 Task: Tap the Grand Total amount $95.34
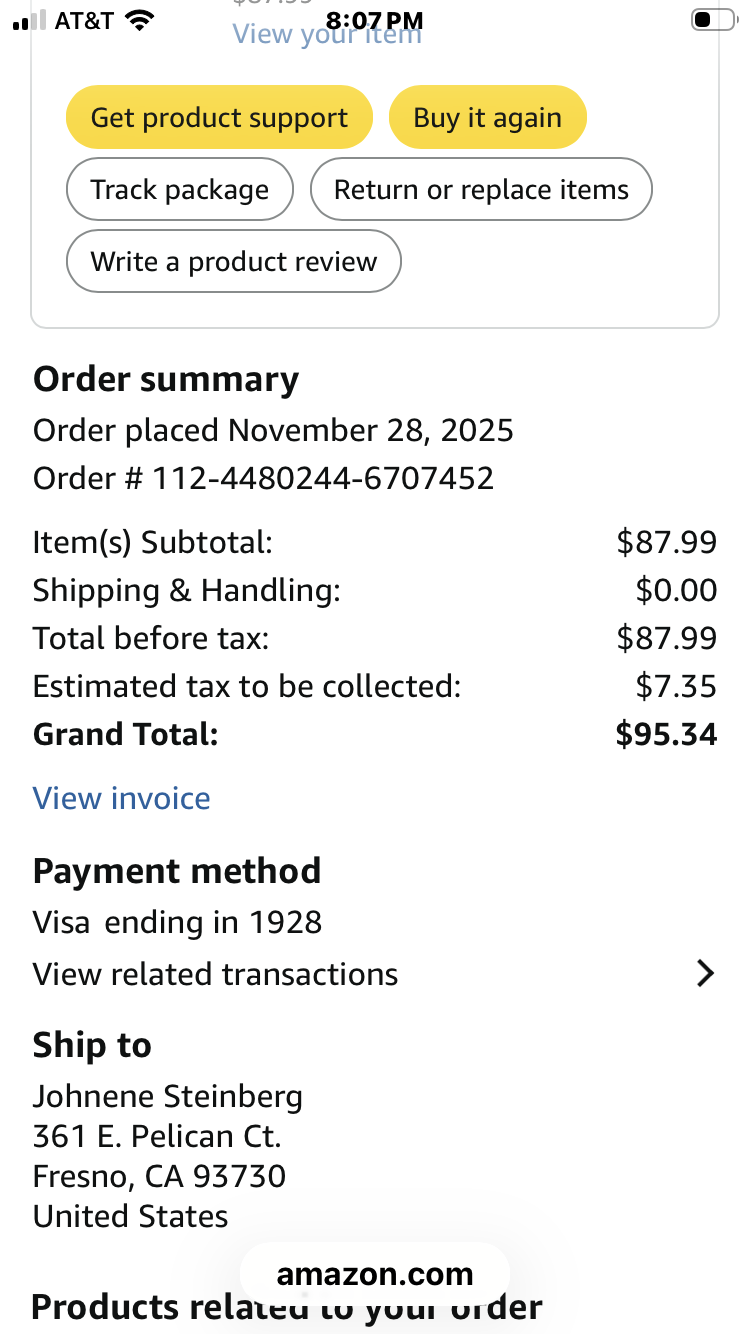tap(666, 735)
